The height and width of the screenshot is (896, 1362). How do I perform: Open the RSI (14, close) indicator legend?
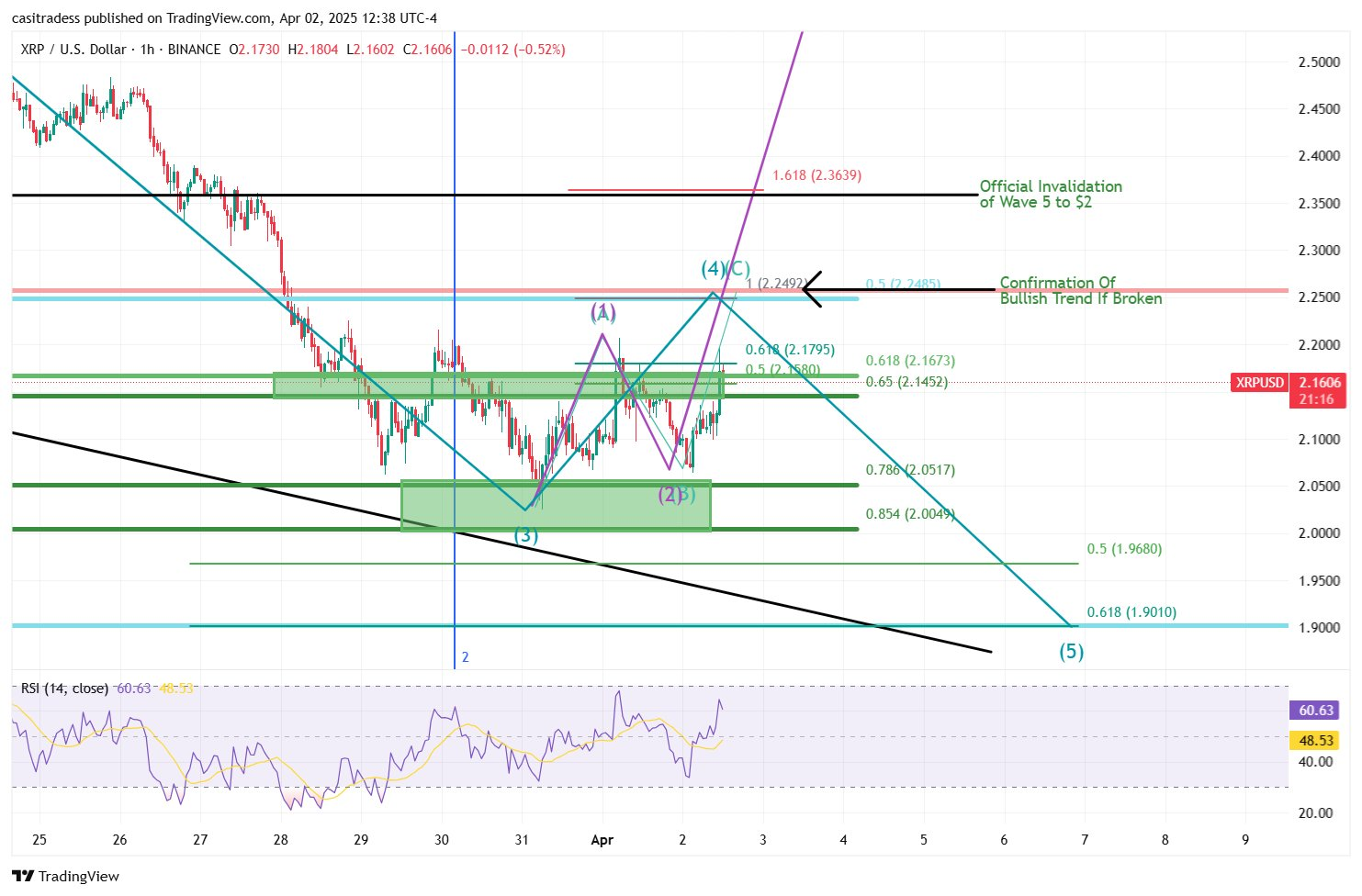click(64, 689)
